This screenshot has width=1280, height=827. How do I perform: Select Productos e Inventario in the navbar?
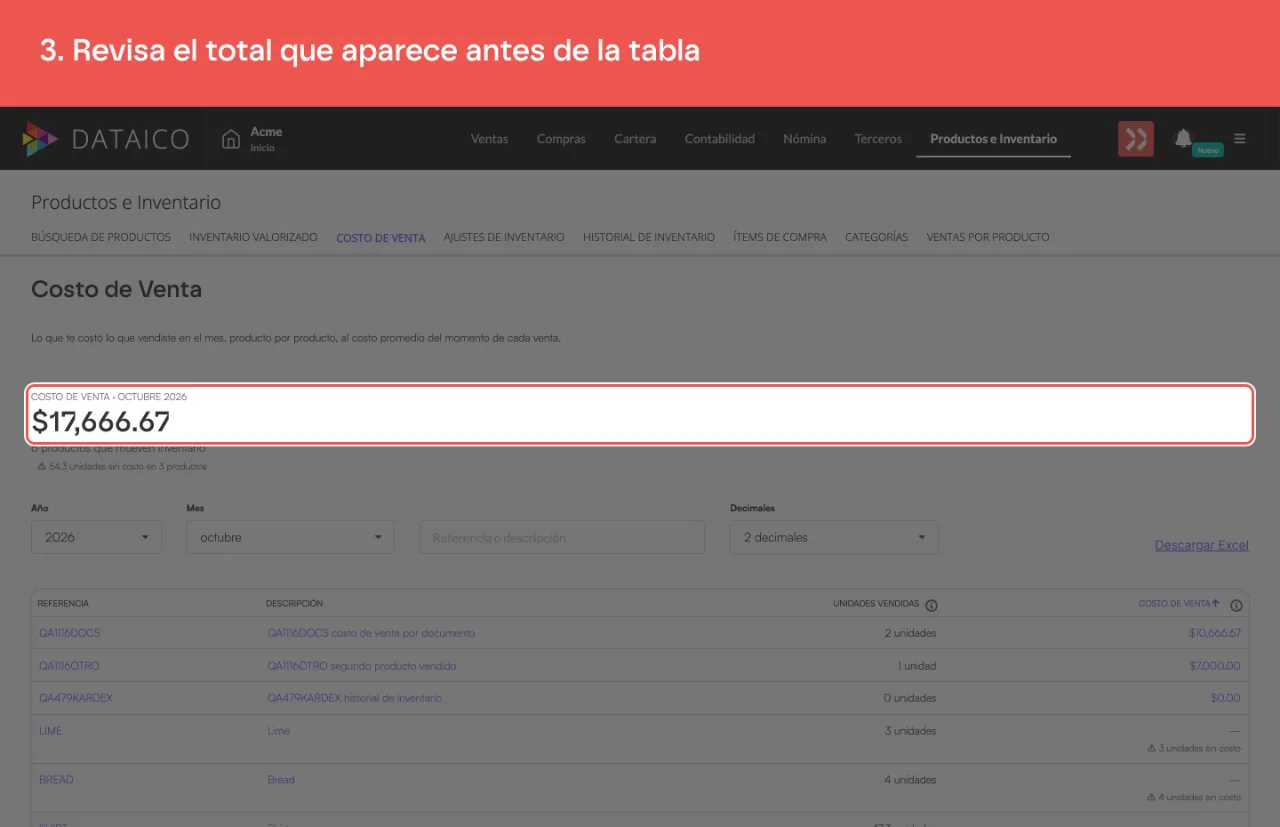tap(993, 139)
